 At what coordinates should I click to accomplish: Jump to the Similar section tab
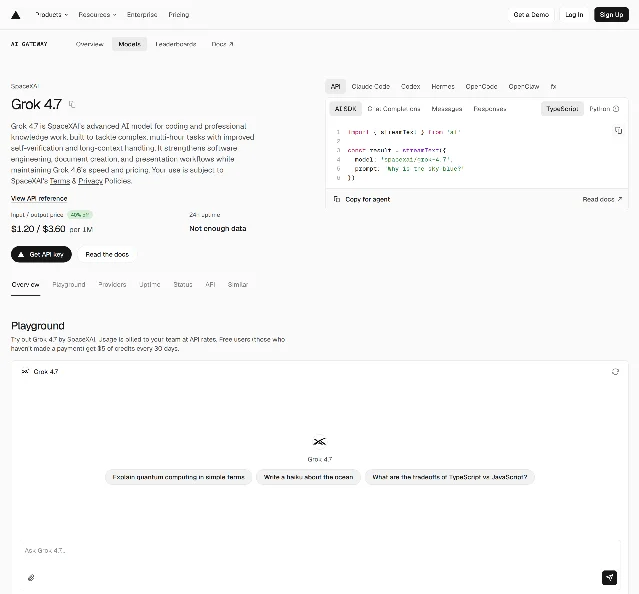[238, 284]
